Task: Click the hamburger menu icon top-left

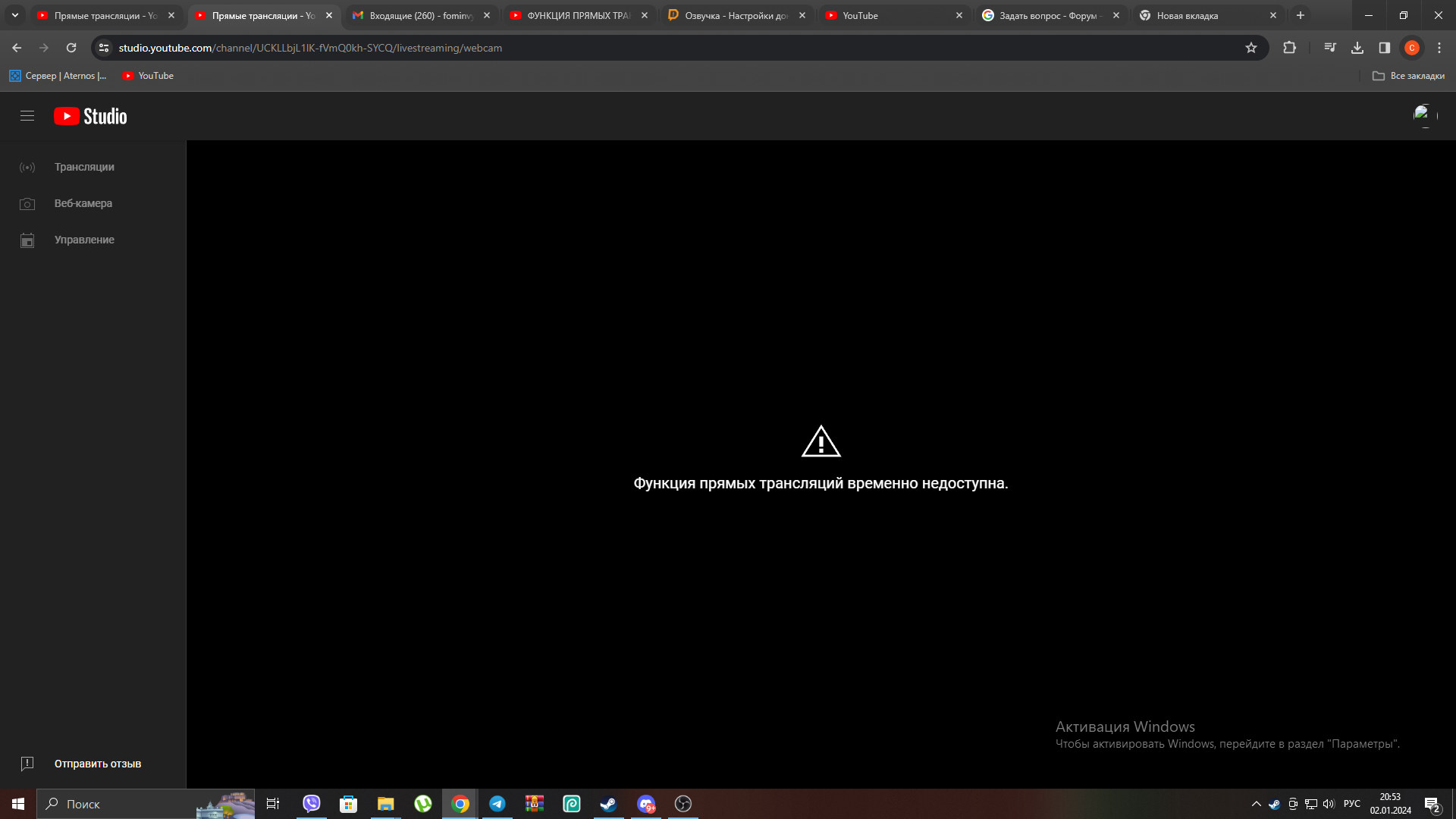Action: point(27,116)
